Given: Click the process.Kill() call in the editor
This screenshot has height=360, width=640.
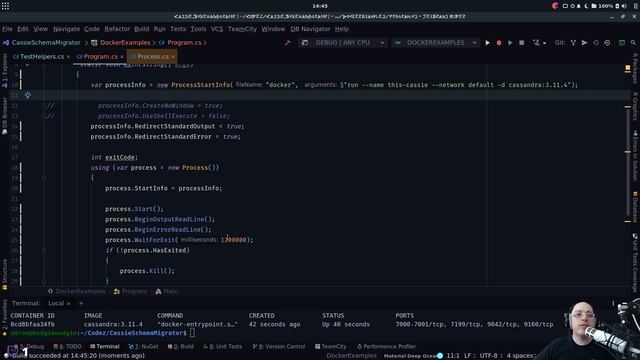Looking at the screenshot, I should pyautogui.click(x=147, y=271).
